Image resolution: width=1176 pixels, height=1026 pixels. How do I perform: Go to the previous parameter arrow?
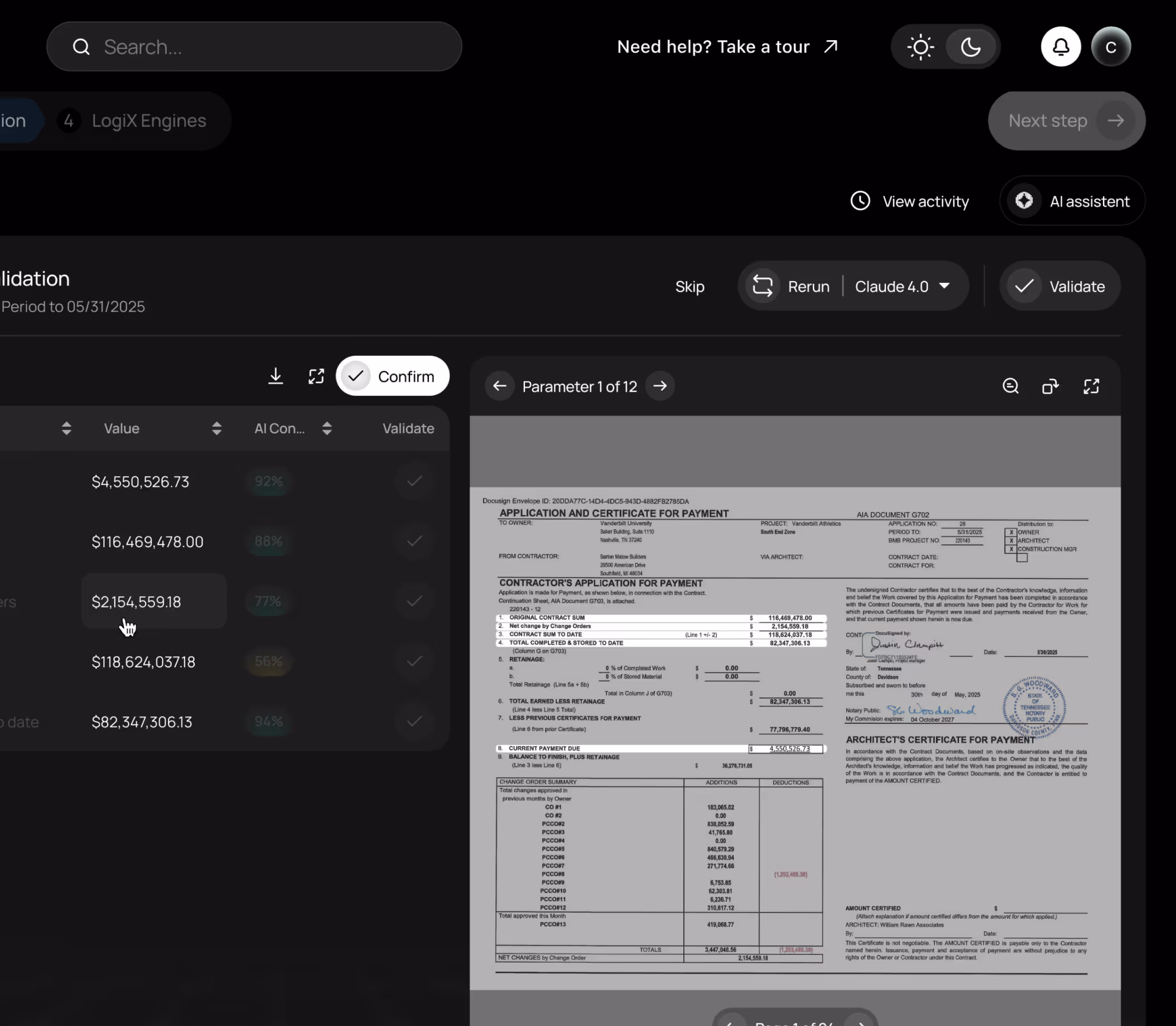point(499,386)
